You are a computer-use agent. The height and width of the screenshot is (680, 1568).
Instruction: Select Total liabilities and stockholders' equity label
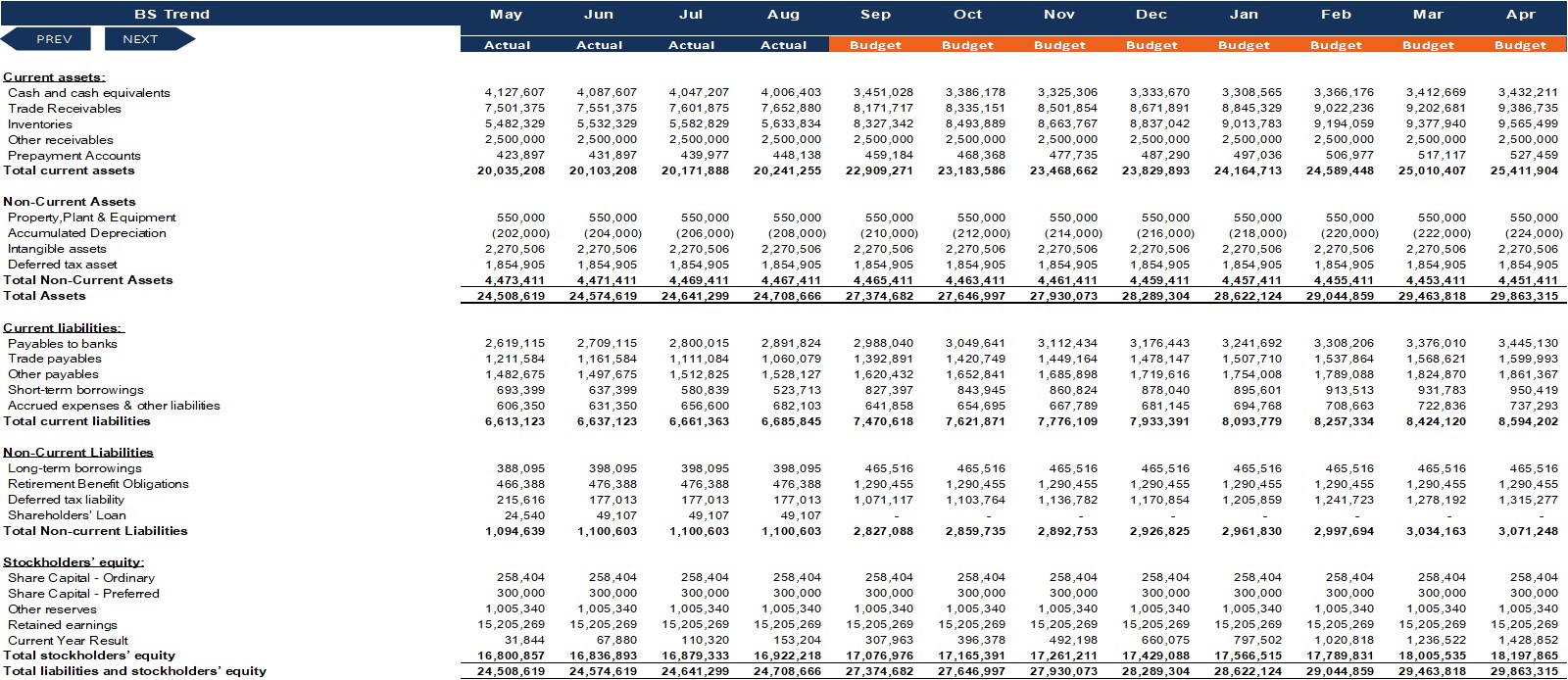tap(134, 670)
